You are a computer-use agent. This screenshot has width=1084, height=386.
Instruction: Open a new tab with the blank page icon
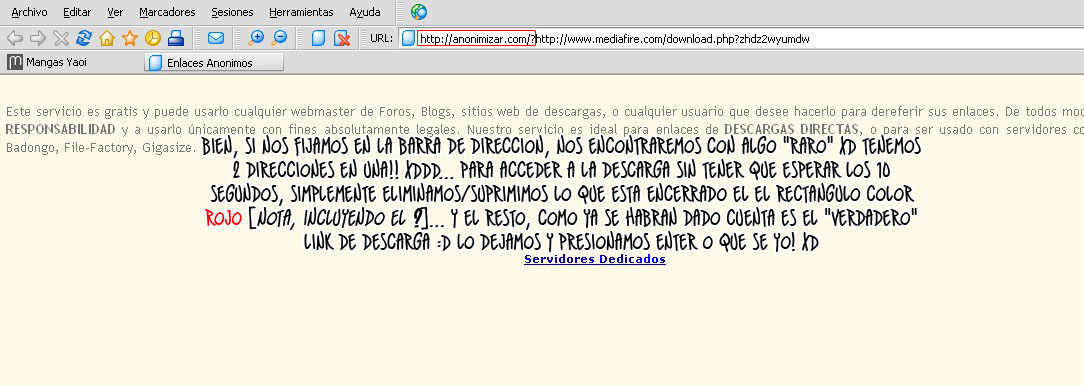click(x=318, y=38)
